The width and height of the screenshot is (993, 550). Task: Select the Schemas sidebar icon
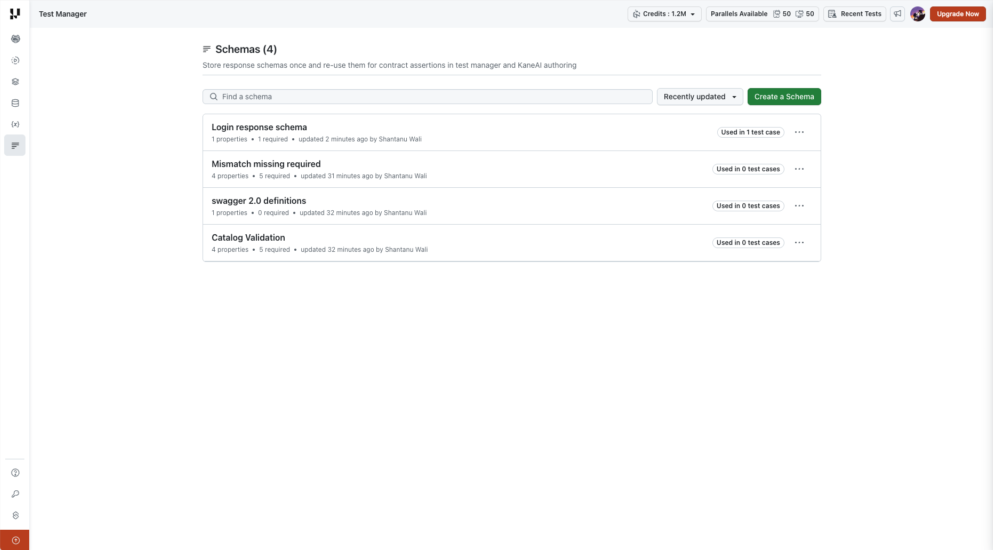15,146
